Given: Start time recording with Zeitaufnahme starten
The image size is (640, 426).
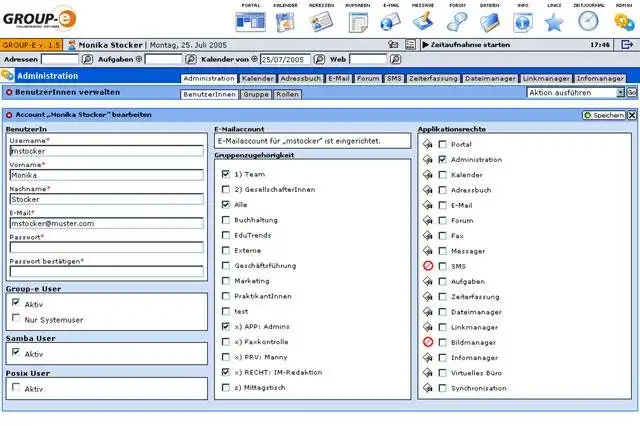Looking at the screenshot, I should pyautogui.click(x=466, y=45).
